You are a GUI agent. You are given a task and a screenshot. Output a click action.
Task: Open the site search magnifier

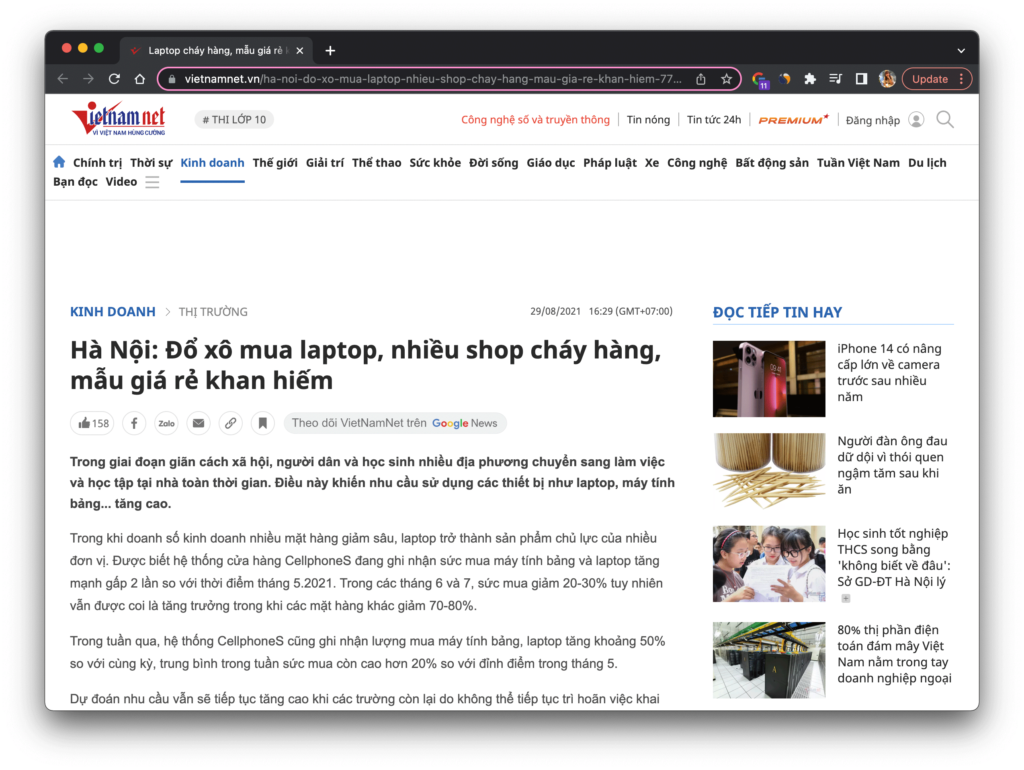pos(945,120)
